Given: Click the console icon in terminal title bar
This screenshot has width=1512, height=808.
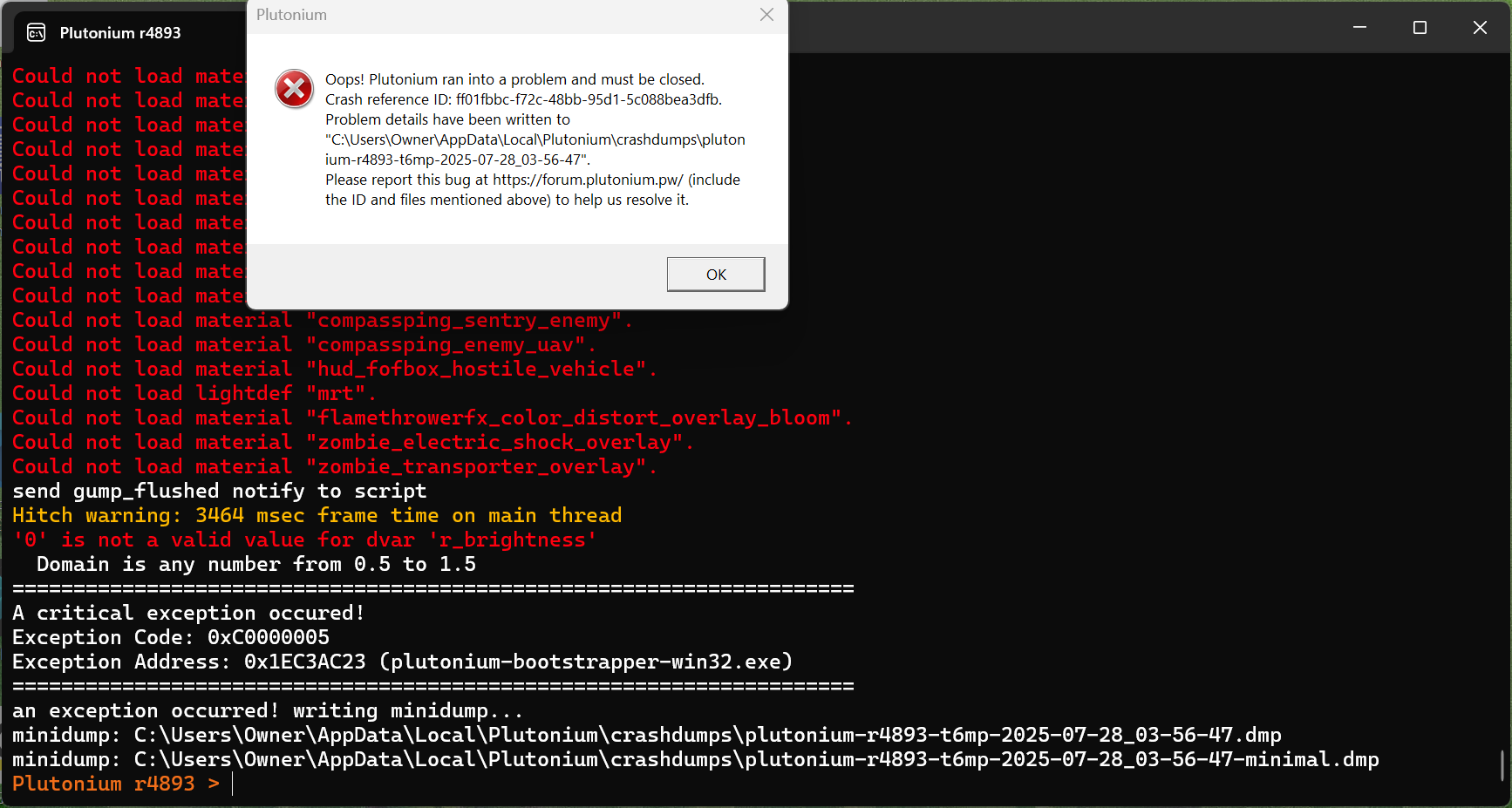Looking at the screenshot, I should click(37, 33).
